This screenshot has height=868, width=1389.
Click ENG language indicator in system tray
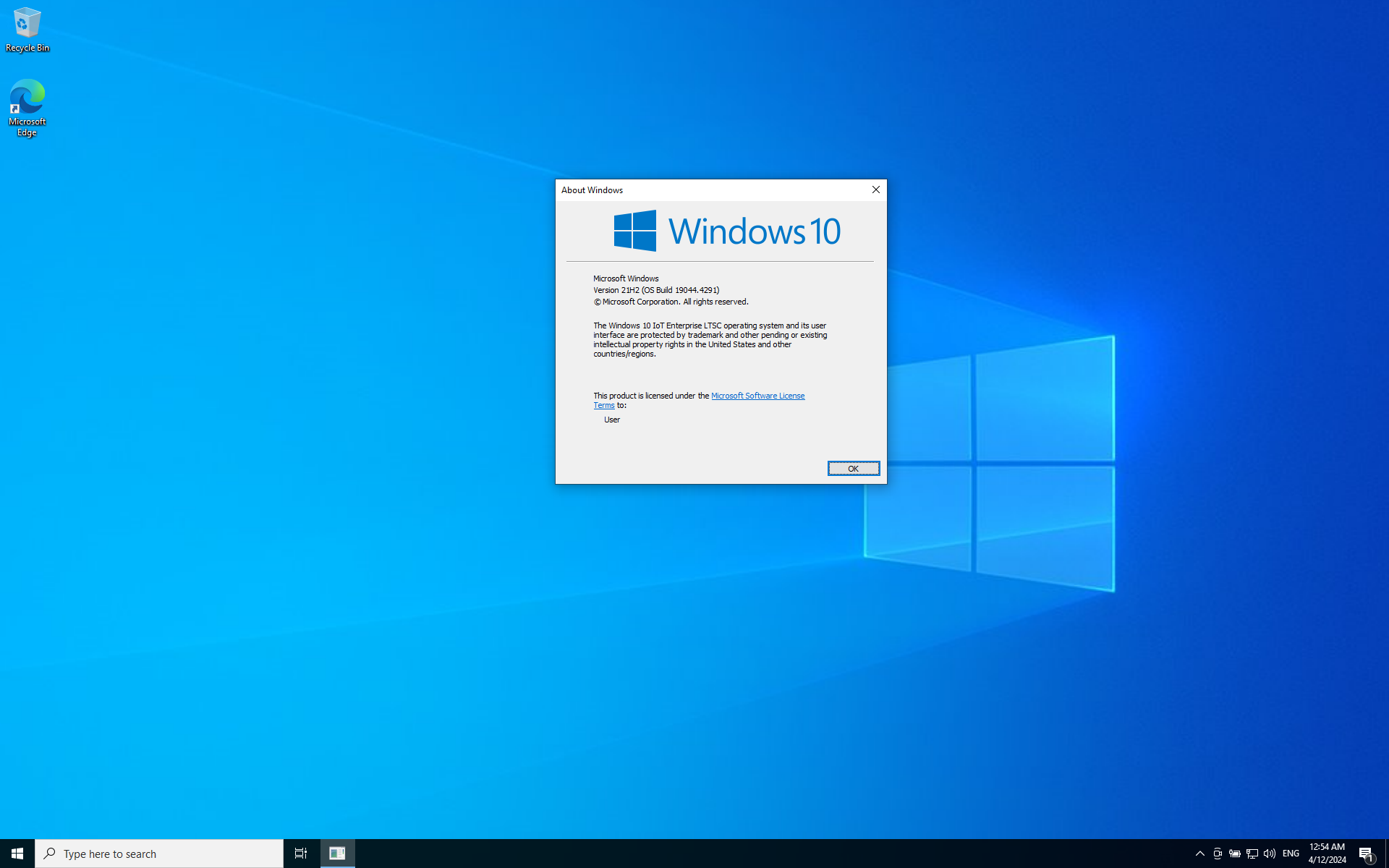coord(1290,853)
